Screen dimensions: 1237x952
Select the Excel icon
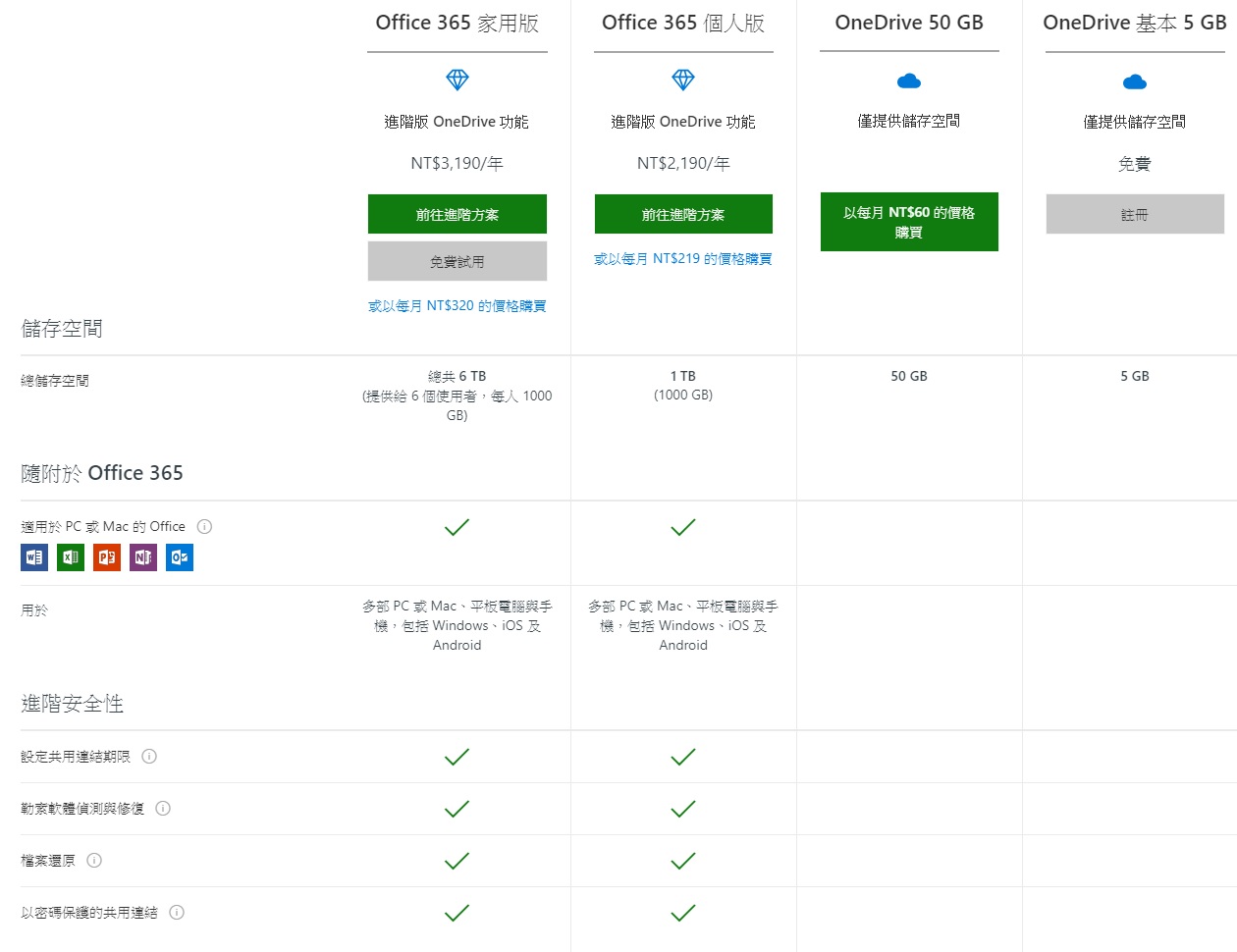pos(70,556)
